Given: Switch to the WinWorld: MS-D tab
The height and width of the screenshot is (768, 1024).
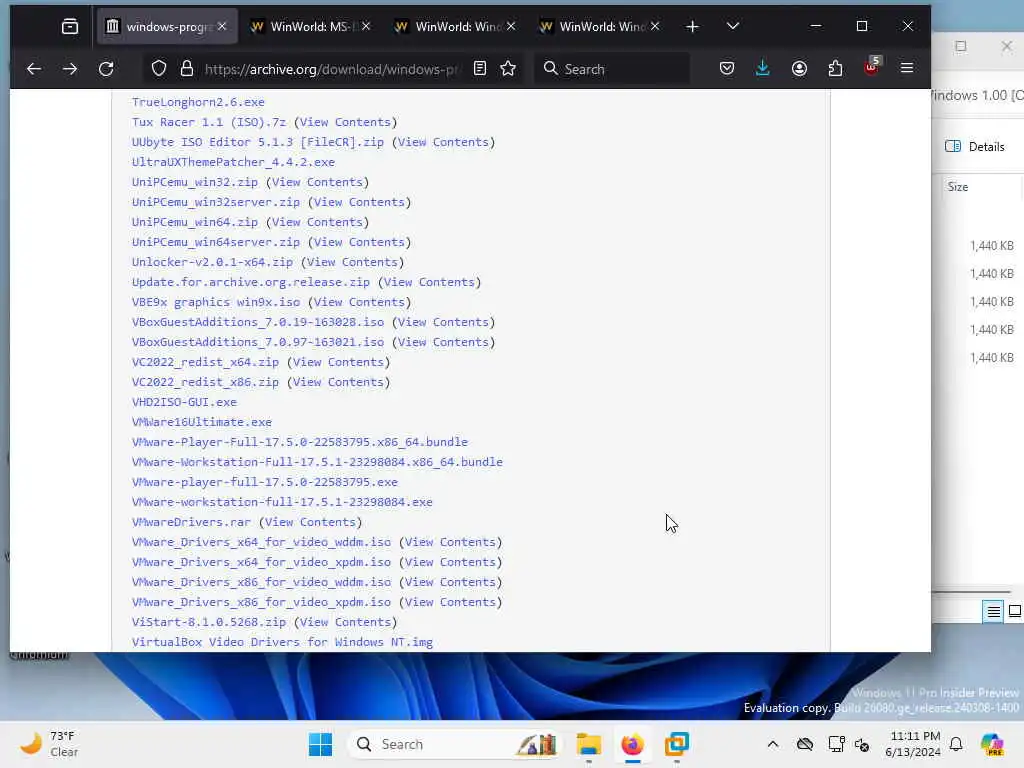Looking at the screenshot, I should click(x=311, y=26).
